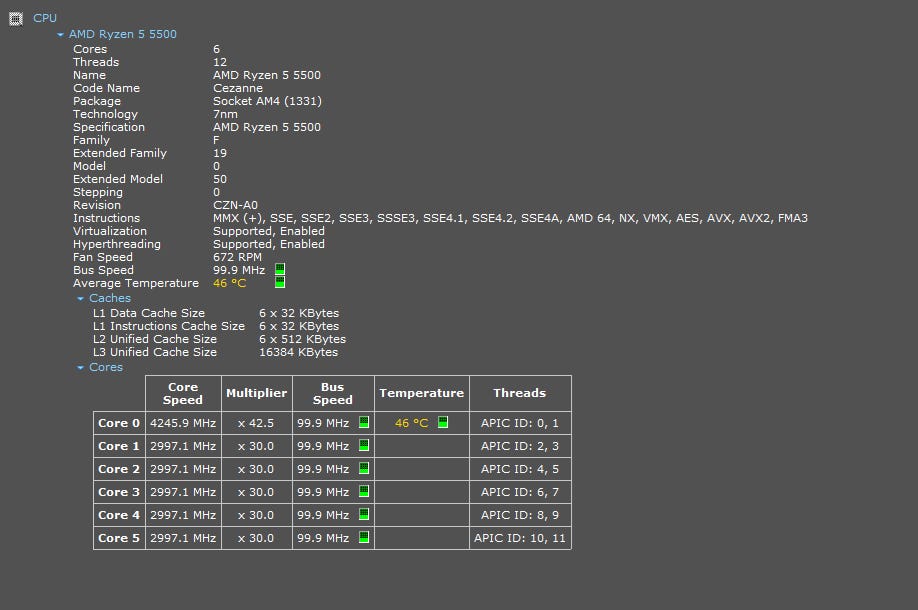
Task: Select the Core Speed column header
Action: pos(183,393)
